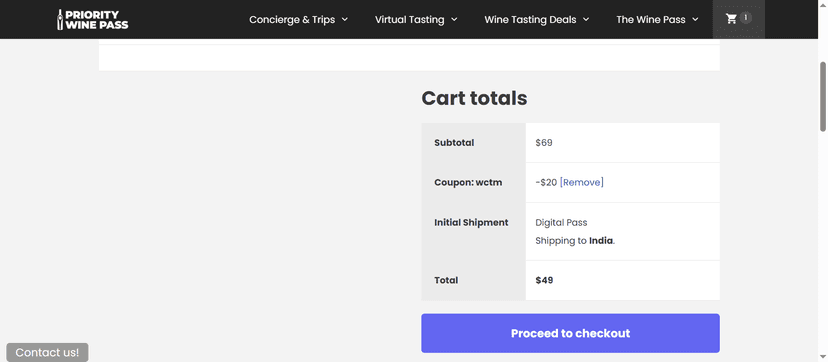Click the Contact us! button

pyautogui.click(x=48, y=353)
